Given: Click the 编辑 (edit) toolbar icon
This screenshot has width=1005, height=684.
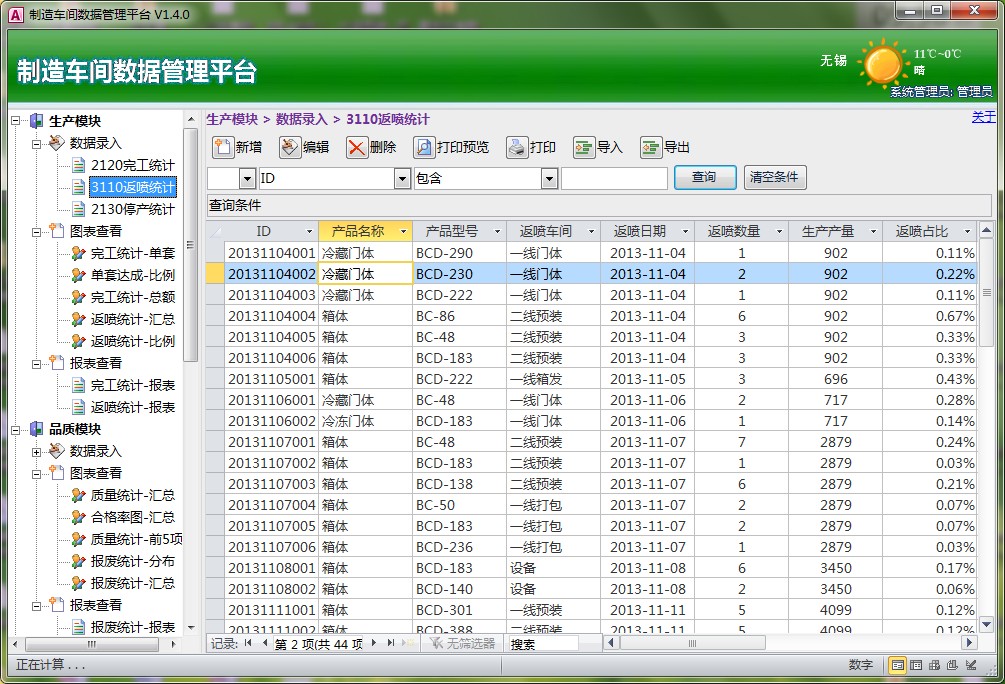Looking at the screenshot, I should click(290, 147).
